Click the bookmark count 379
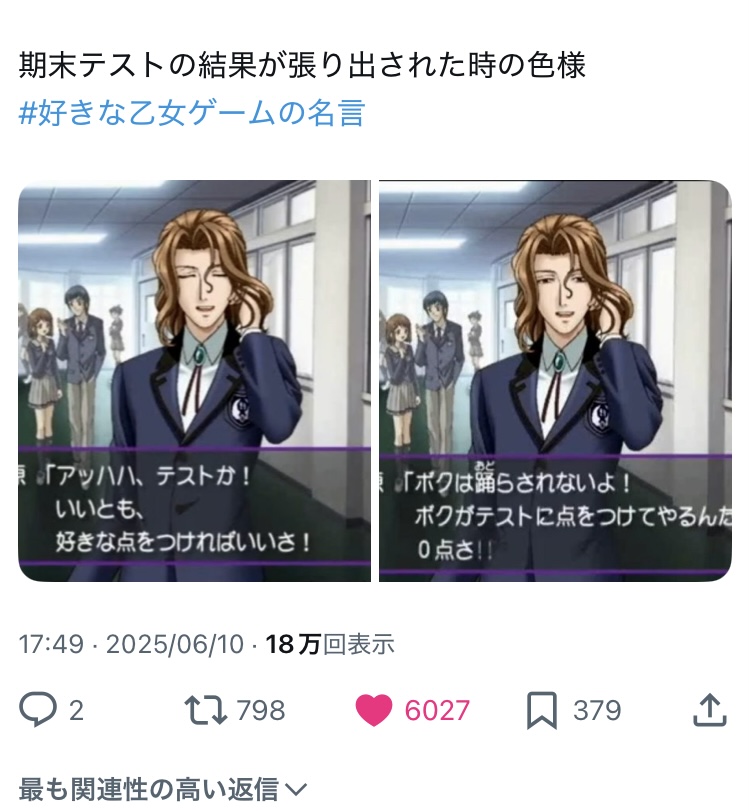The width and height of the screenshot is (750, 811). 597,710
